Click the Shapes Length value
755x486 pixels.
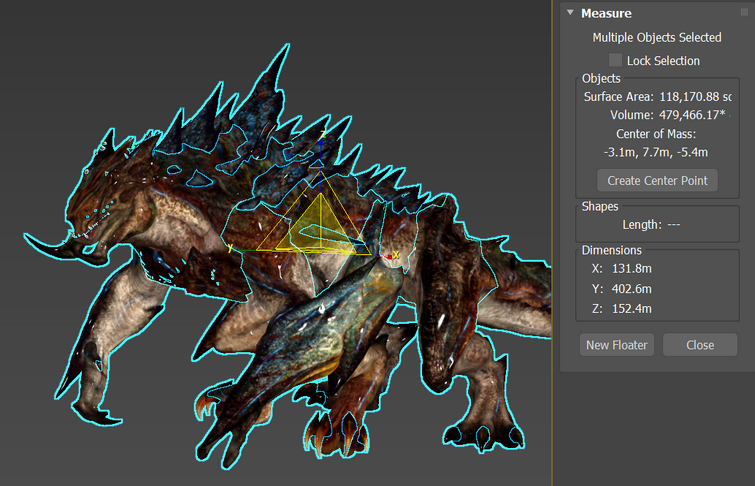coord(674,225)
